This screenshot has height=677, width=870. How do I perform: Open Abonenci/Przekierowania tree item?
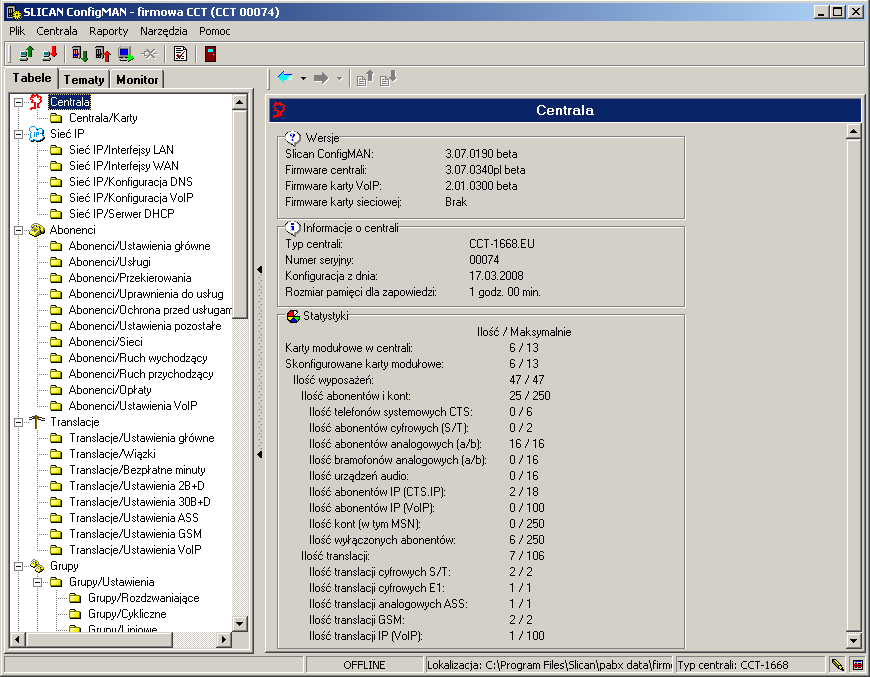coord(130,278)
